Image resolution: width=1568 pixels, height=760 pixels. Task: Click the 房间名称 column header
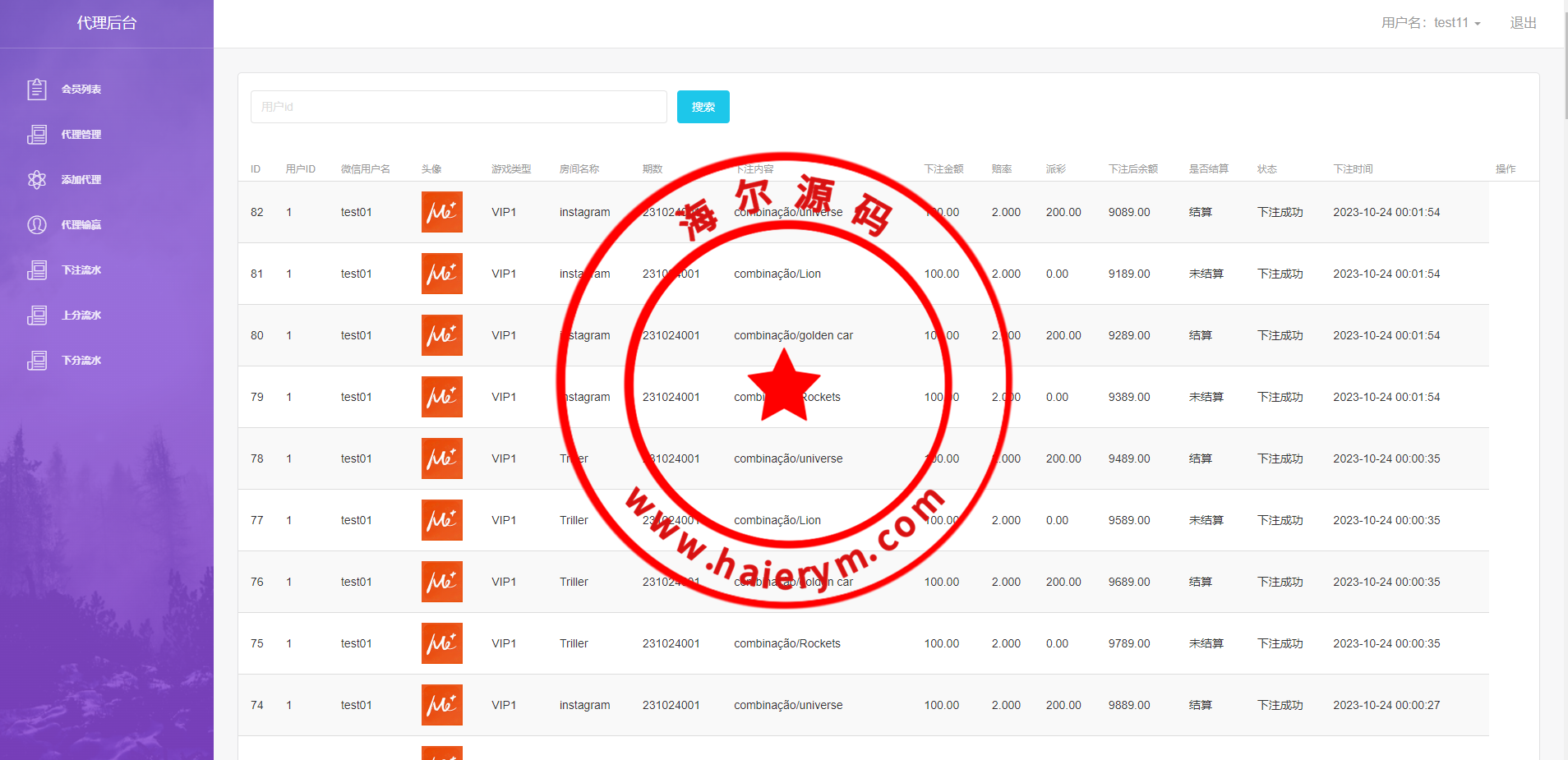(x=579, y=169)
